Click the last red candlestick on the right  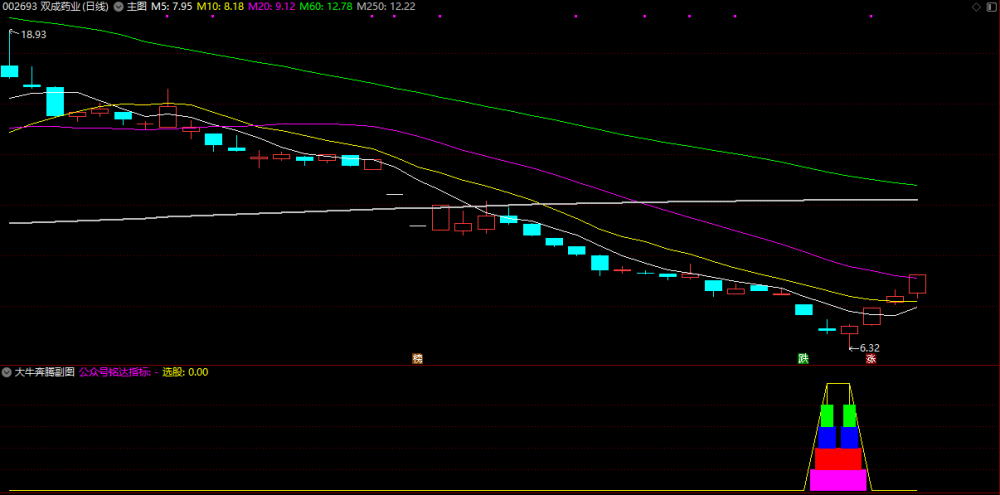917,284
